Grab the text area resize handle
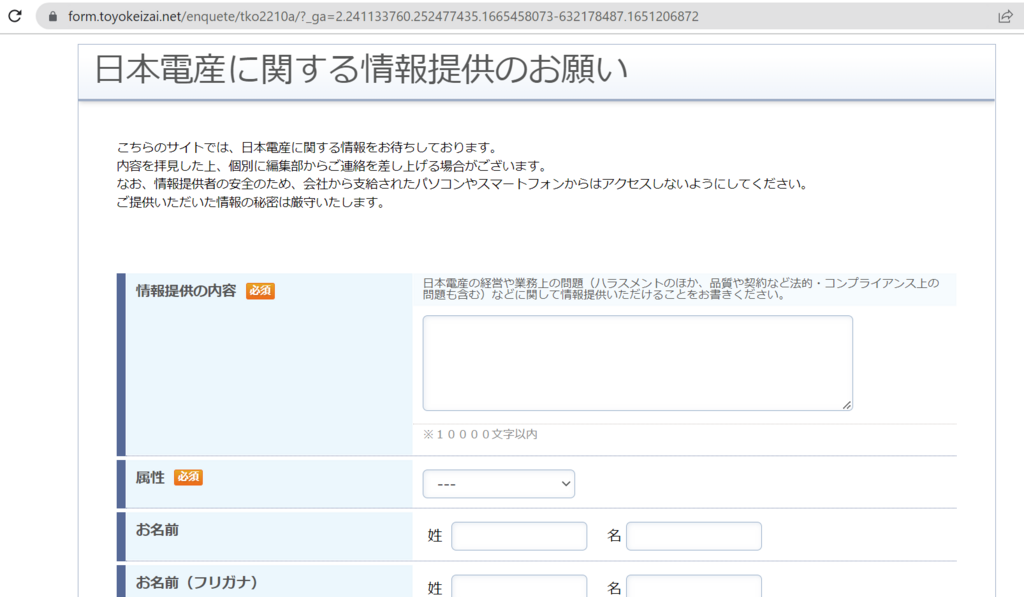This screenshot has width=1024, height=597. coord(846,405)
